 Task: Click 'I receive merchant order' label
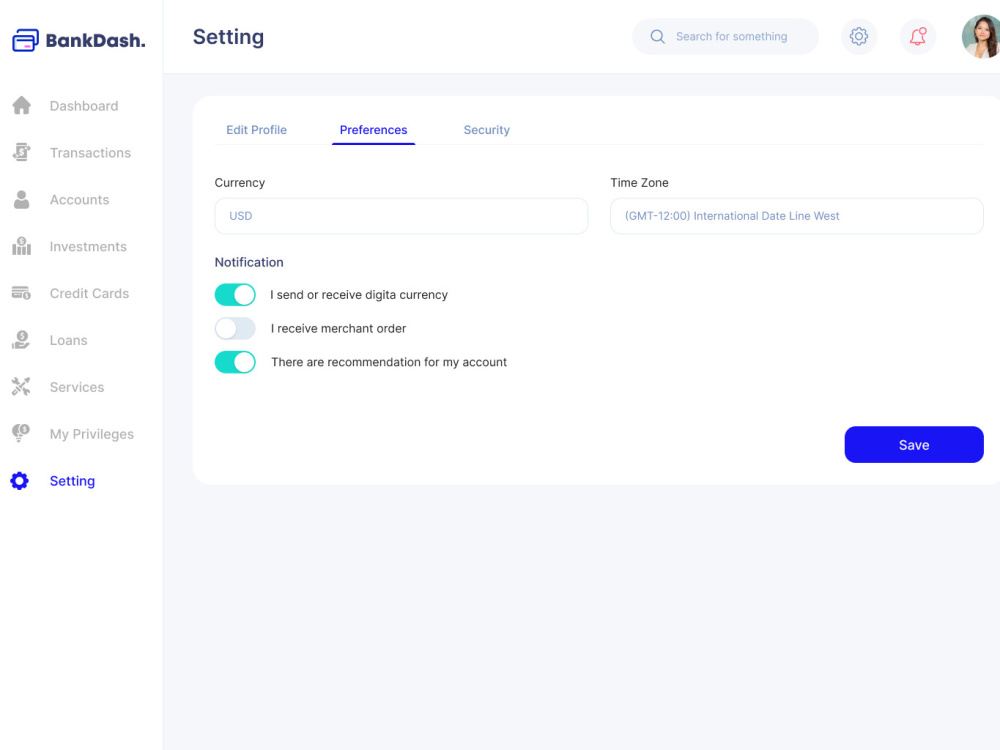339,328
